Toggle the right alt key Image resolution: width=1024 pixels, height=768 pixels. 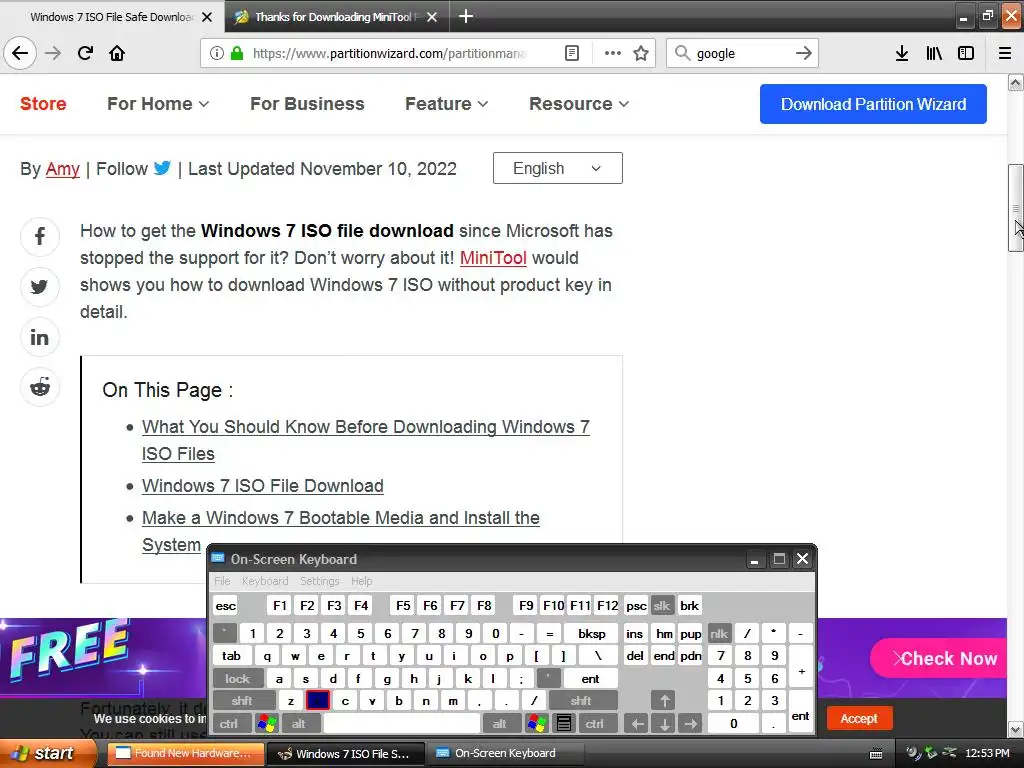coord(500,723)
